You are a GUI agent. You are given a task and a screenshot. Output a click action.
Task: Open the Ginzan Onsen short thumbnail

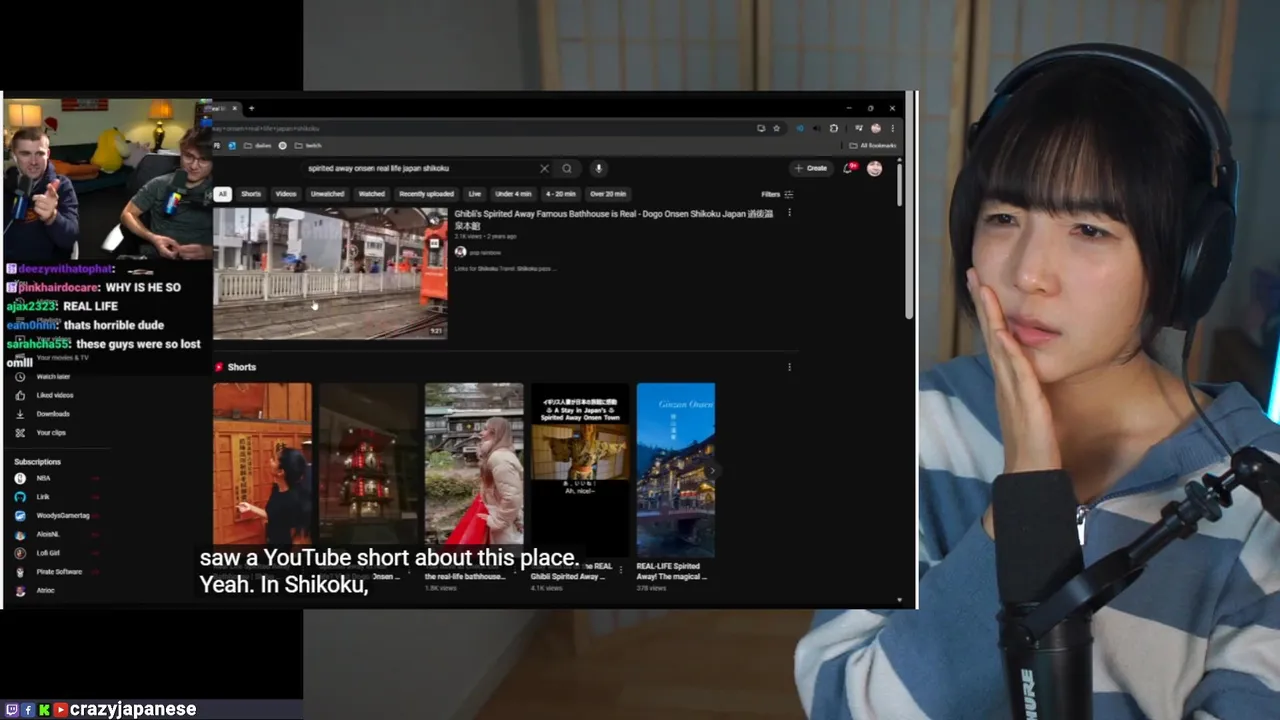pos(676,470)
